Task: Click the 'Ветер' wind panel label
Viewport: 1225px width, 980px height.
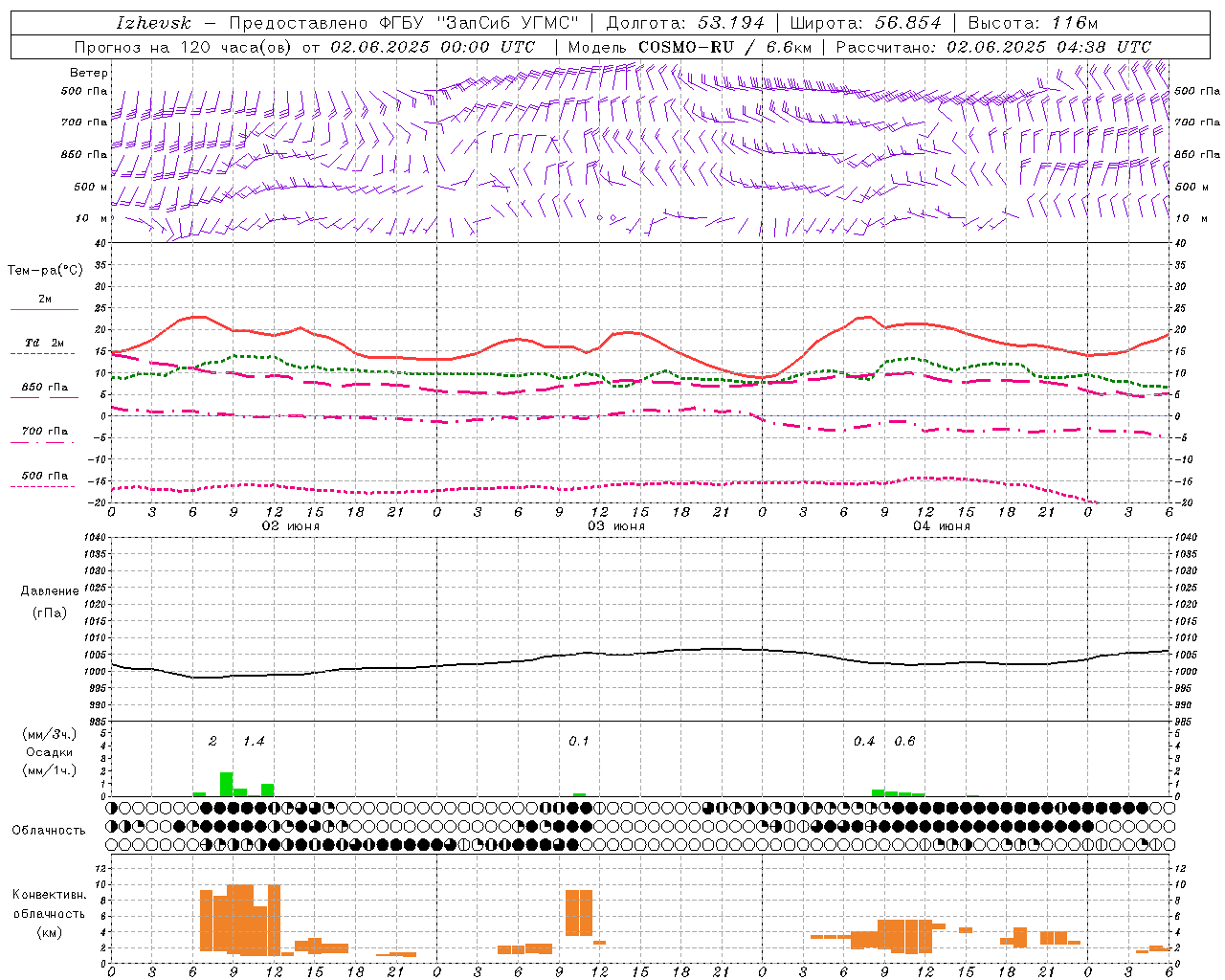Action: click(x=89, y=73)
